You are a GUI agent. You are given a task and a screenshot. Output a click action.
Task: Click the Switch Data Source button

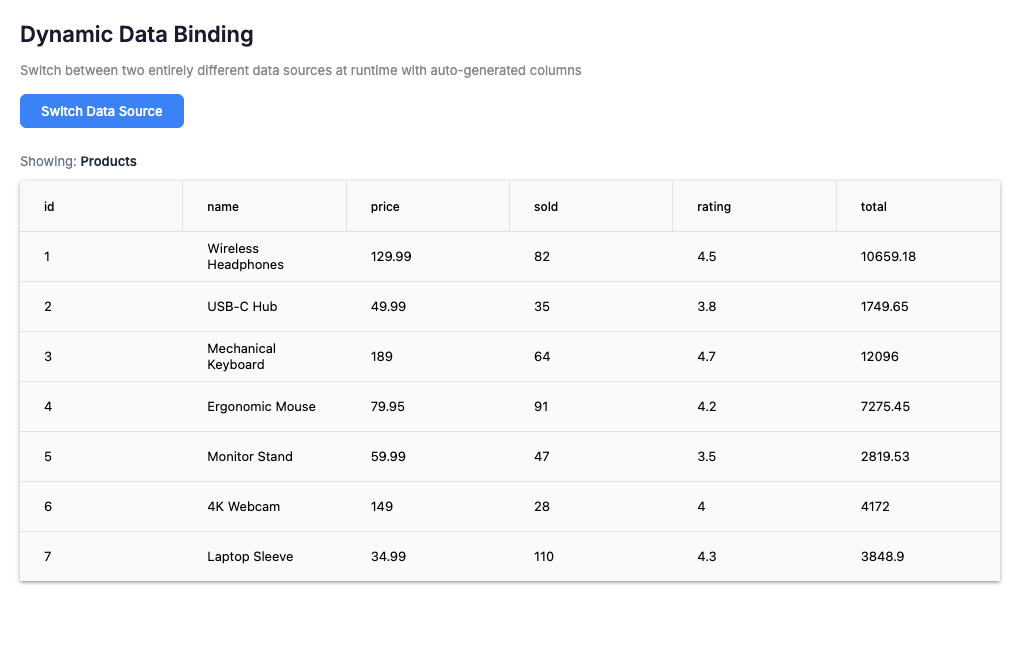[x=102, y=111]
